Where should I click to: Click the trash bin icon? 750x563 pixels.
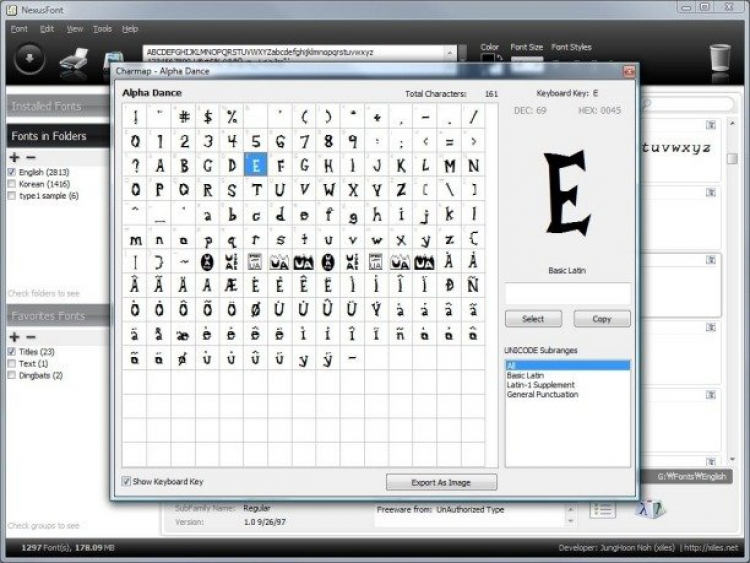720,57
